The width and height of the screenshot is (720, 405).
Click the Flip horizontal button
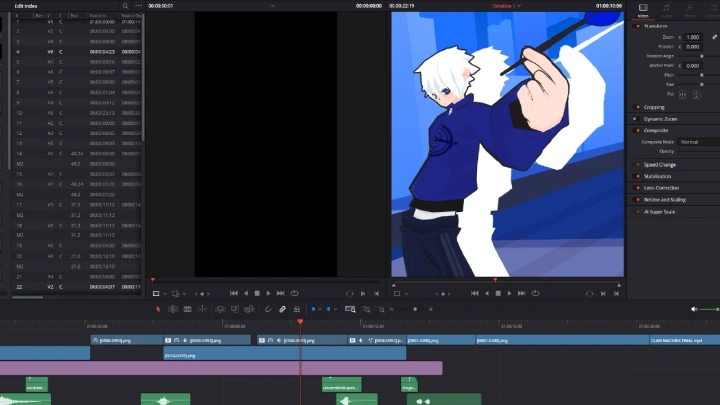pyautogui.click(x=683, y=94)
